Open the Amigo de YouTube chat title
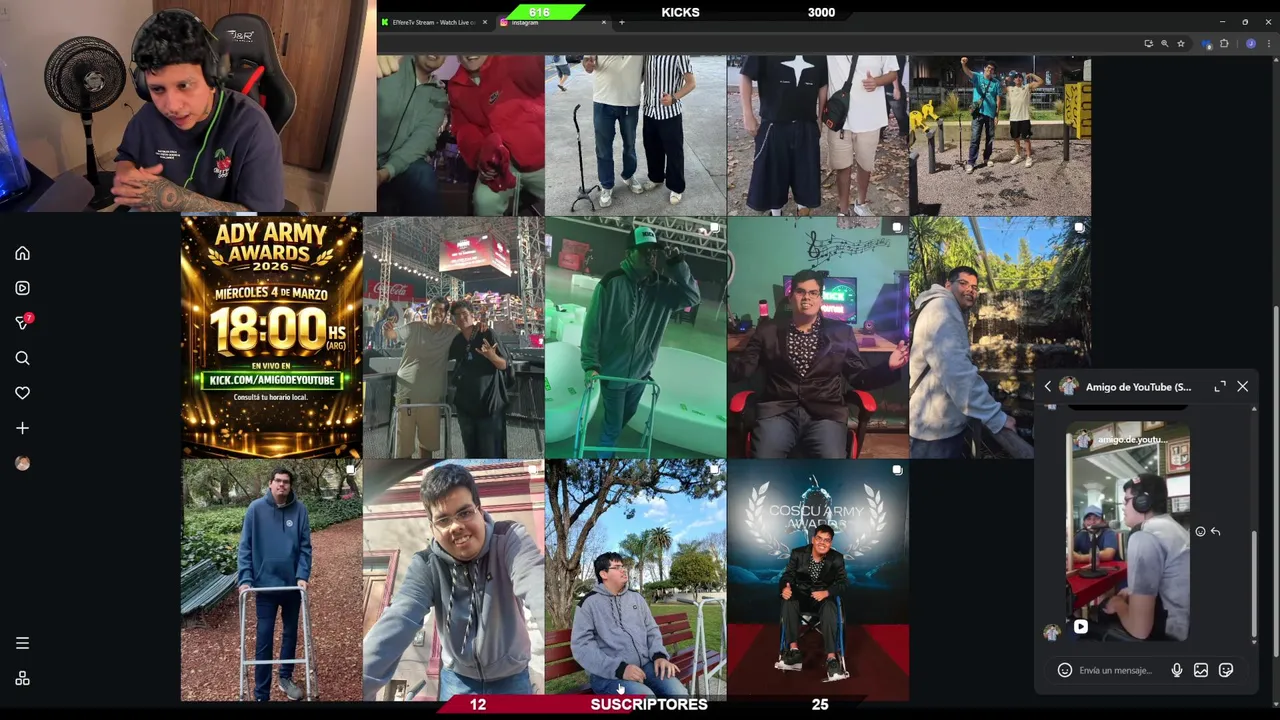The height and width of the screenshot is (720, 1280). (1138, 387)
